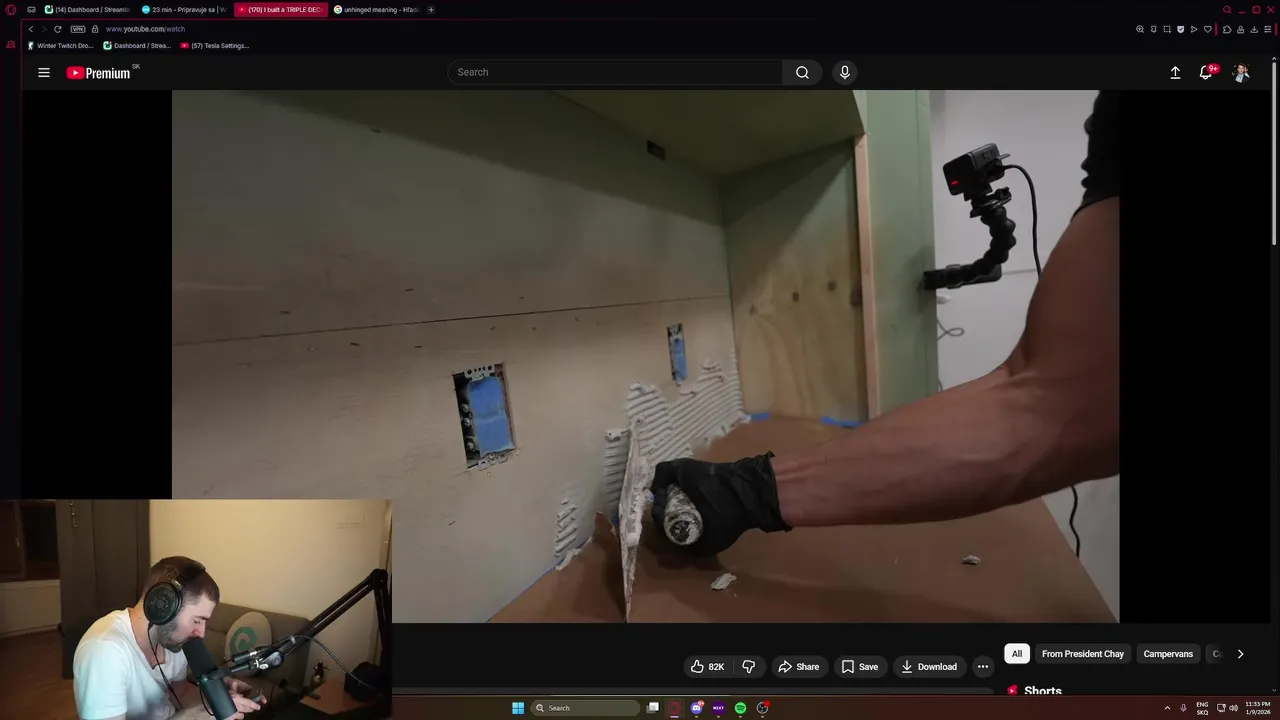This screenshot has height=720, width=1280.
Task: Open the 11:33 PM clock calendar
Action: 1258,708
